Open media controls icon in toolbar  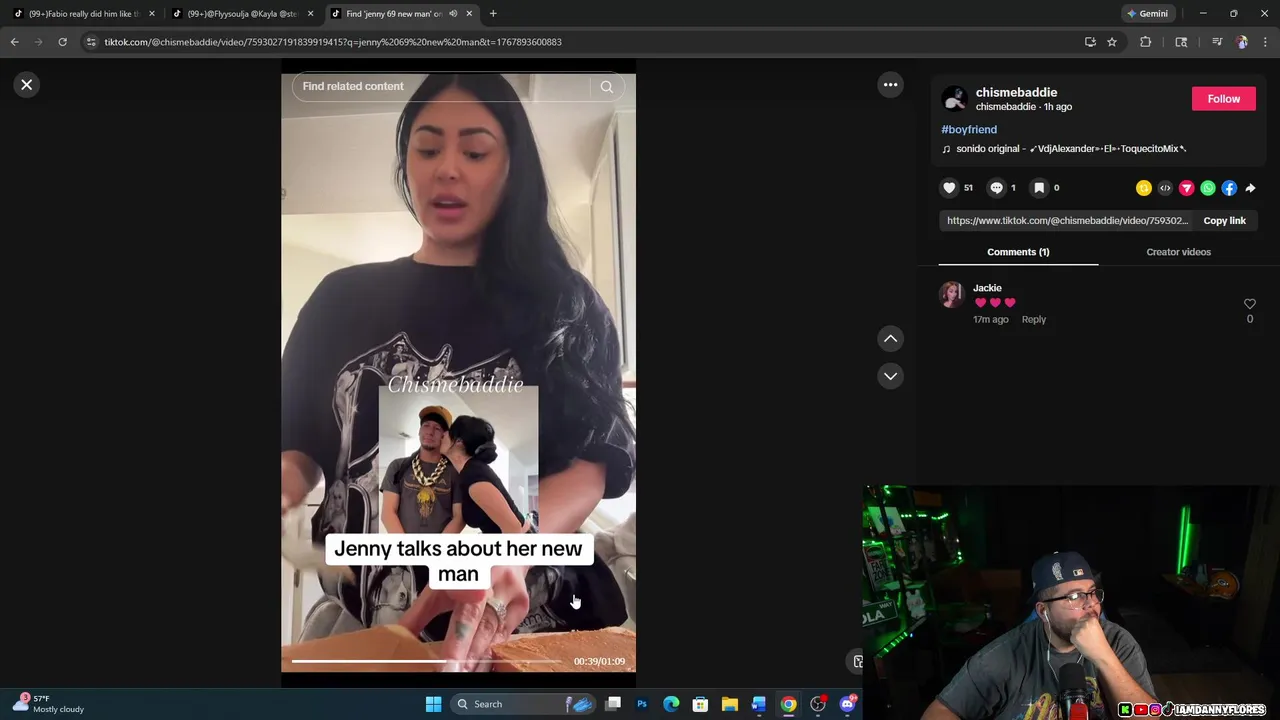(x=1217, y=42)
